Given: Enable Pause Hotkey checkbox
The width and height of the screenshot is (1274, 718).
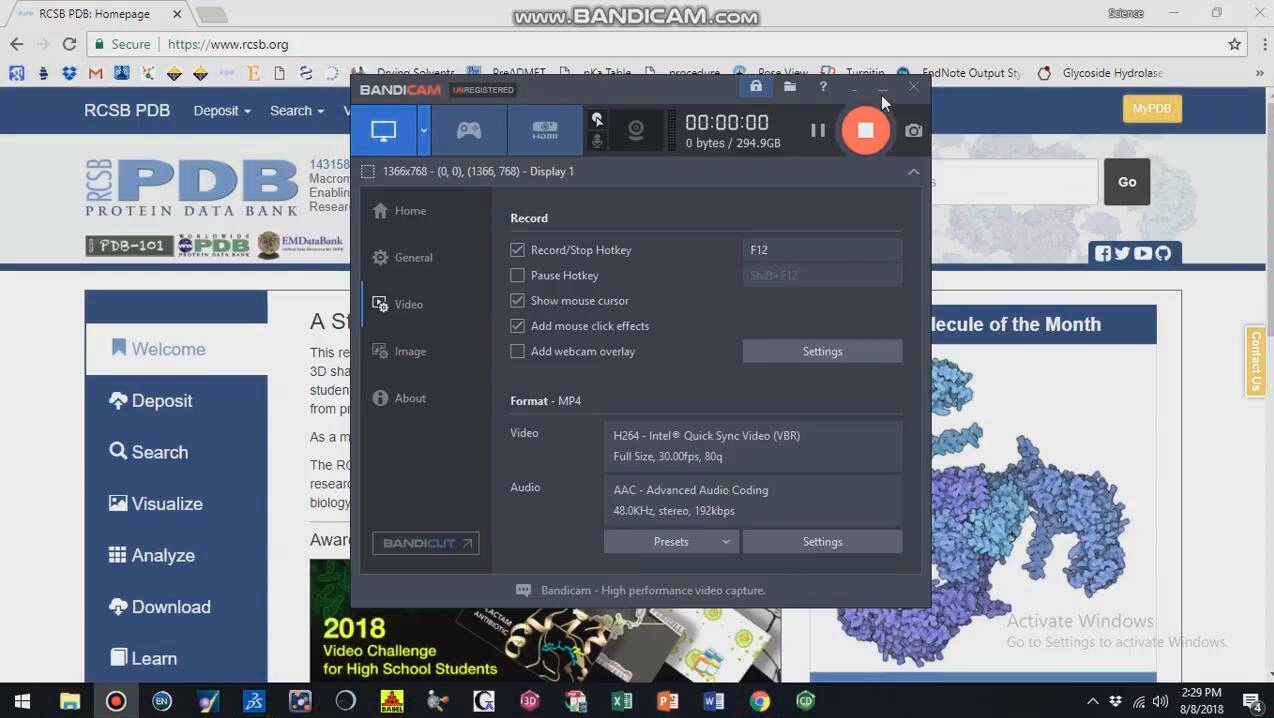Looking at the screenshot, I should (x=517, y=275).
